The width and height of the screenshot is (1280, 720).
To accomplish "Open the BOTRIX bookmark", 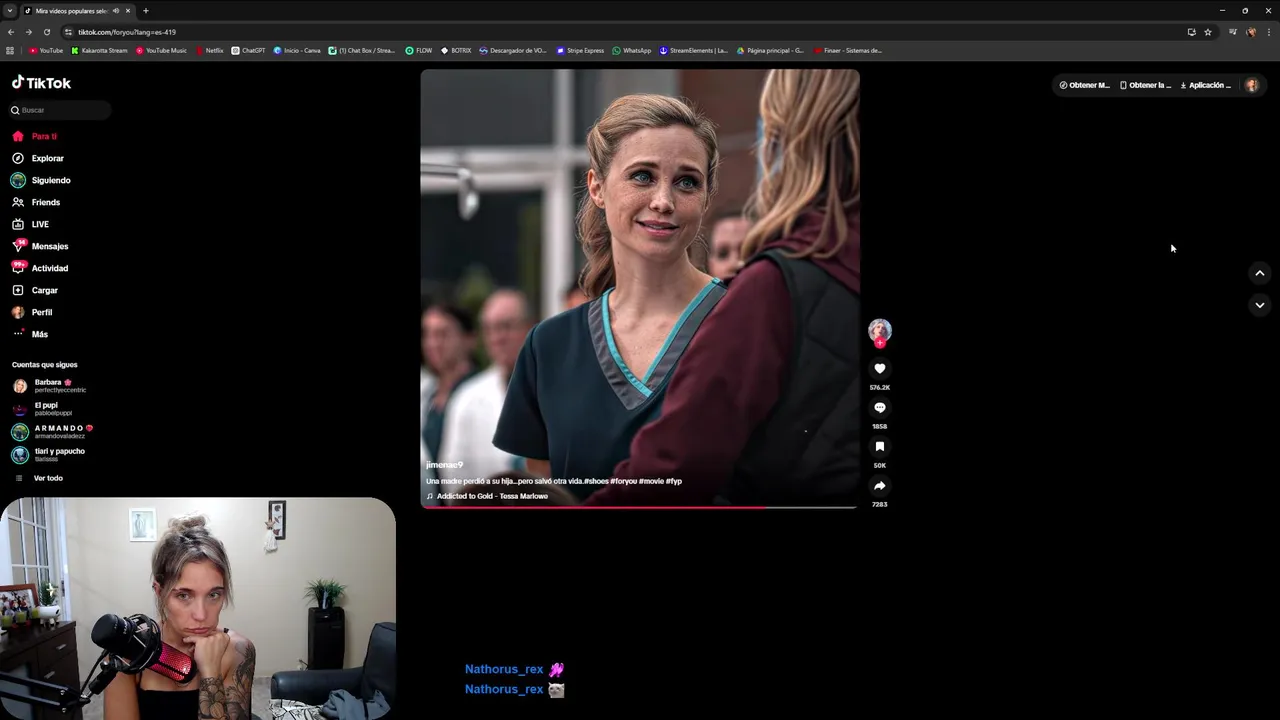I will tap(456, 51).
